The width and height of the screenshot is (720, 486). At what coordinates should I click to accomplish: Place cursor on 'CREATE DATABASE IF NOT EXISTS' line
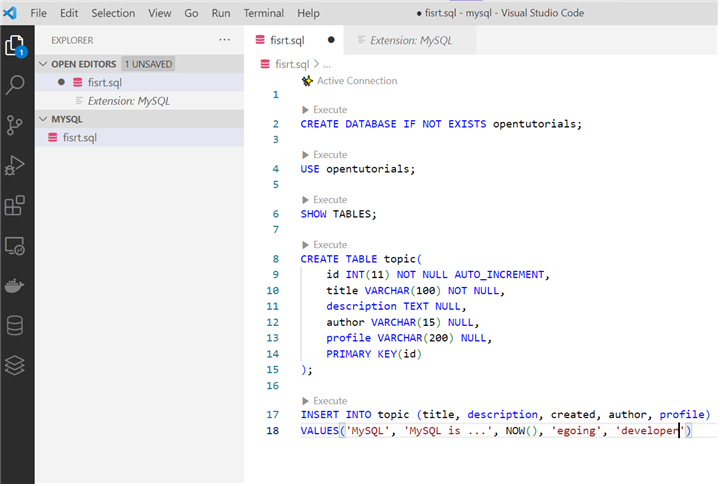coord(441,124)
